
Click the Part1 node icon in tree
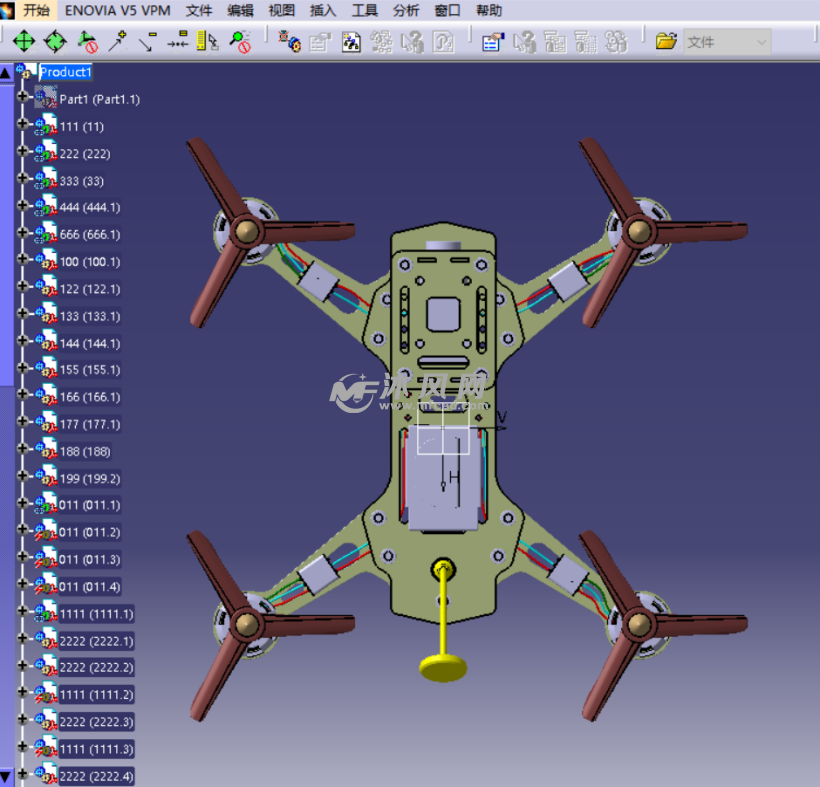[46, 98]
